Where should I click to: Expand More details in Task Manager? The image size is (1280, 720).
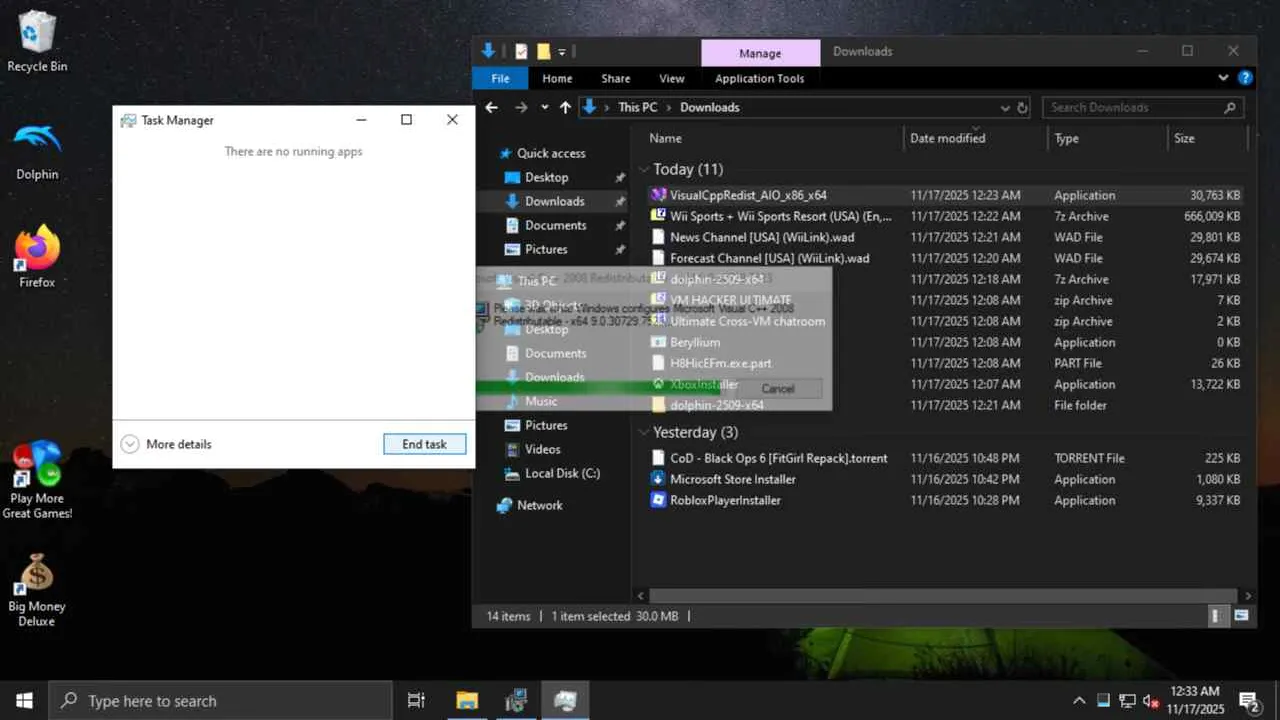click(166, 444)
